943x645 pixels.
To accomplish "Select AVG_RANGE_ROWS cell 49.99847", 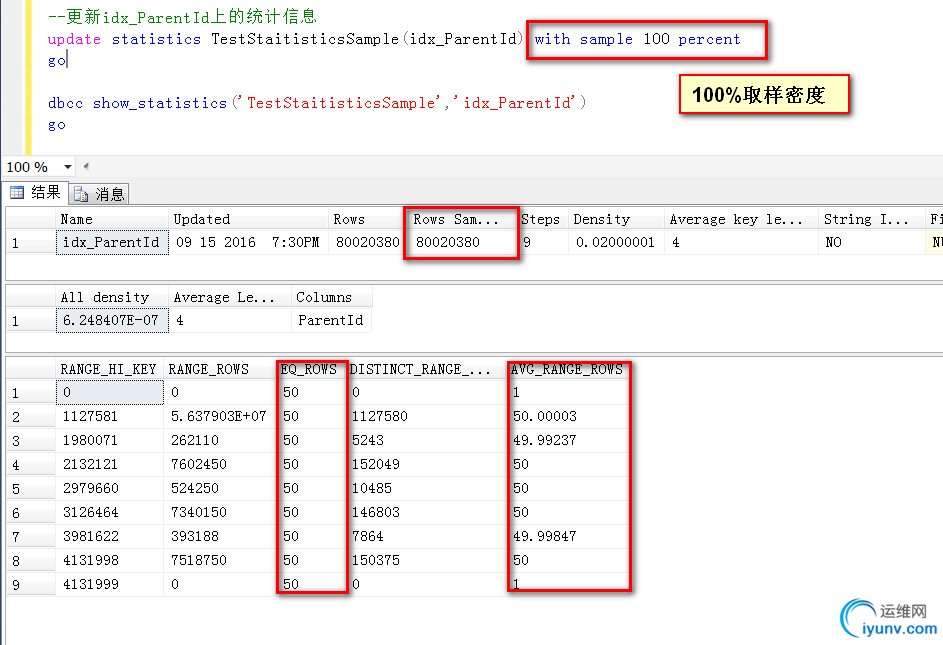I will (568, 537).
